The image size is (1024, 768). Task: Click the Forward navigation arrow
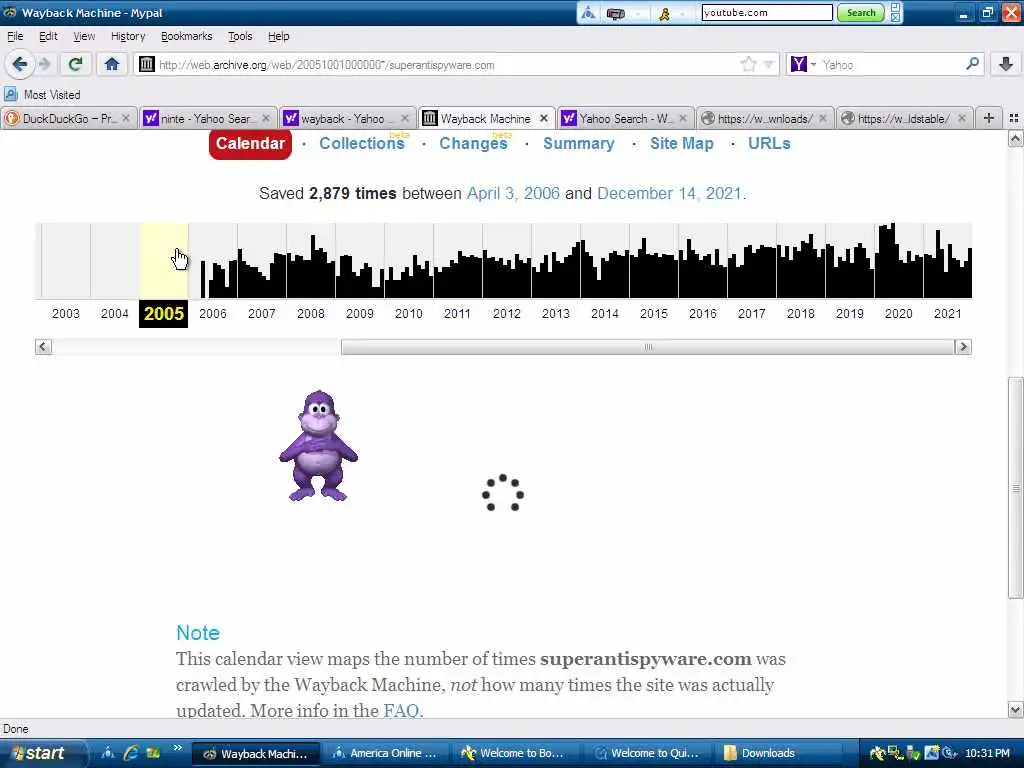tap(44, 64)
